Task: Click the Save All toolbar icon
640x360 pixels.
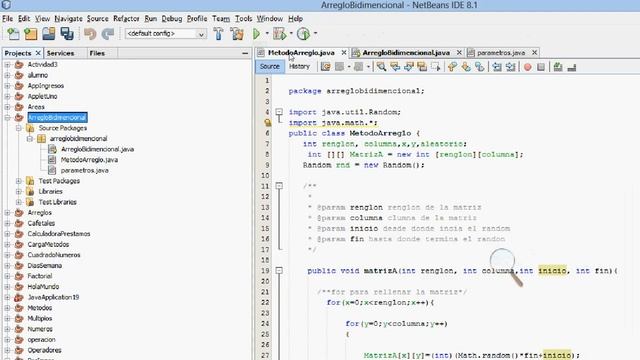Action: [67, 34]
